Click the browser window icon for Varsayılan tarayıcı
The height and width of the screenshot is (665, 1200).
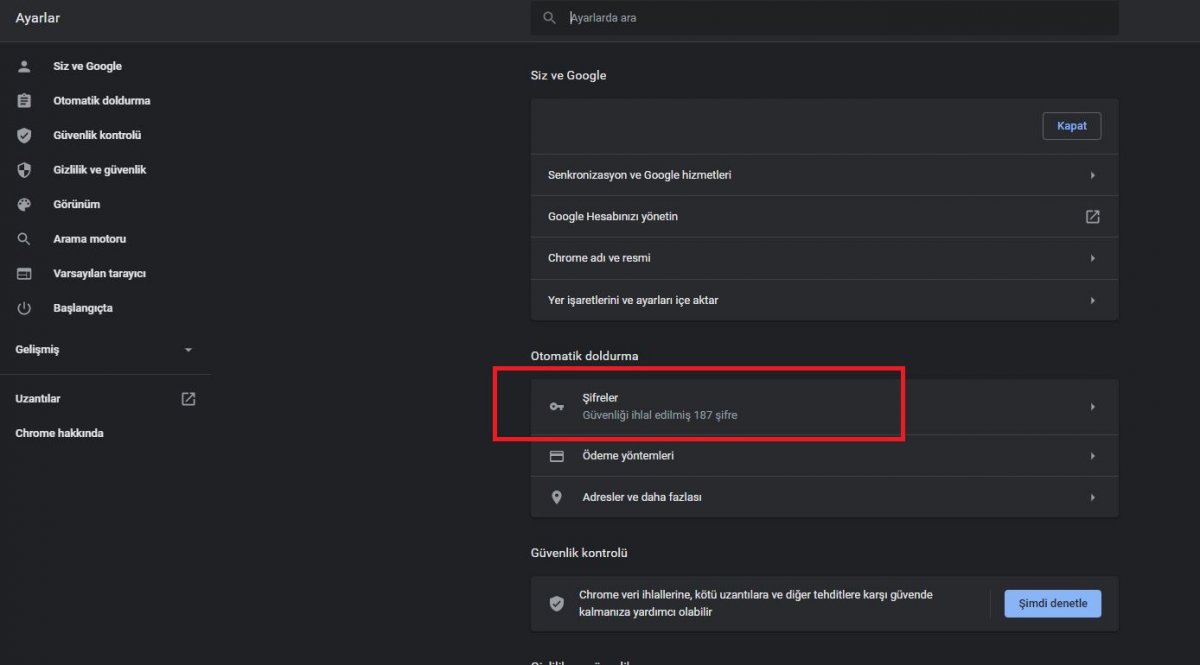[24, 273]
